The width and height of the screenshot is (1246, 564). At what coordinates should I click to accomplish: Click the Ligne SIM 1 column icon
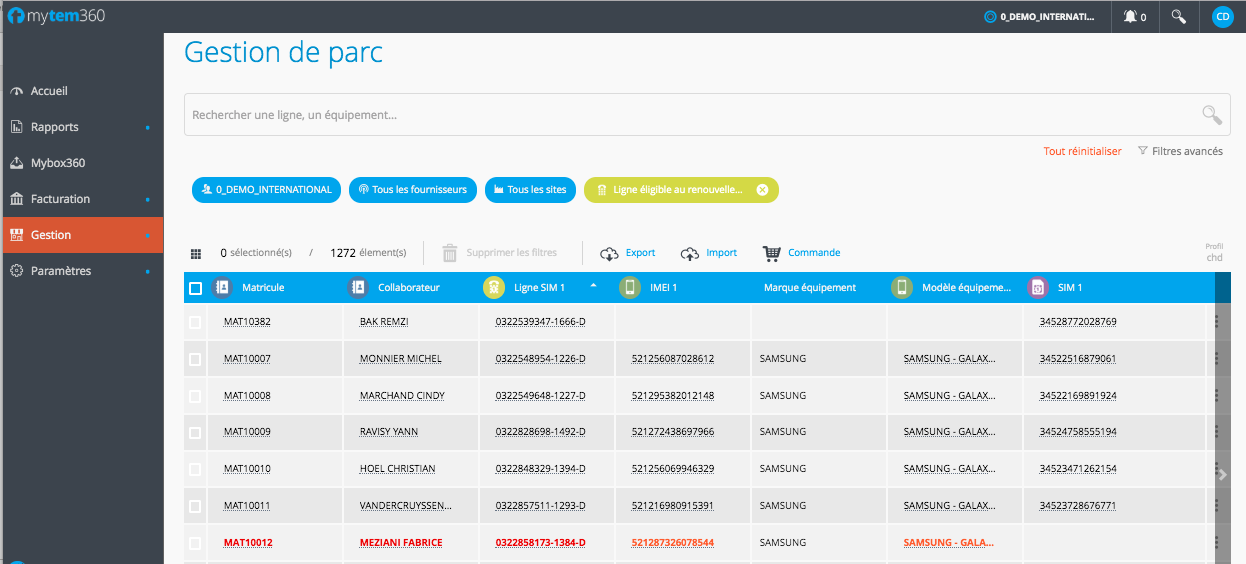tap(494, 288)
